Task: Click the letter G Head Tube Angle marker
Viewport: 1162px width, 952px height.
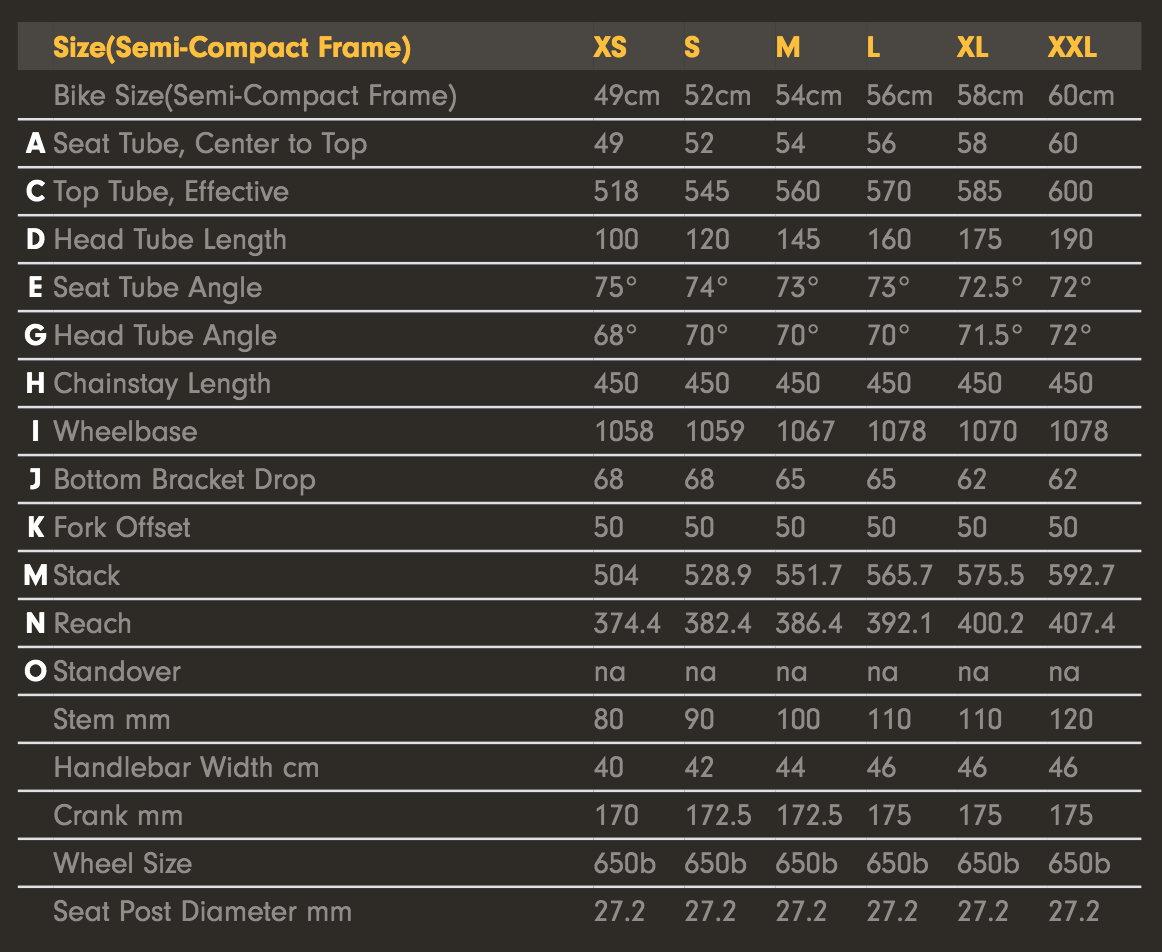Action: [x=36, y=336]
